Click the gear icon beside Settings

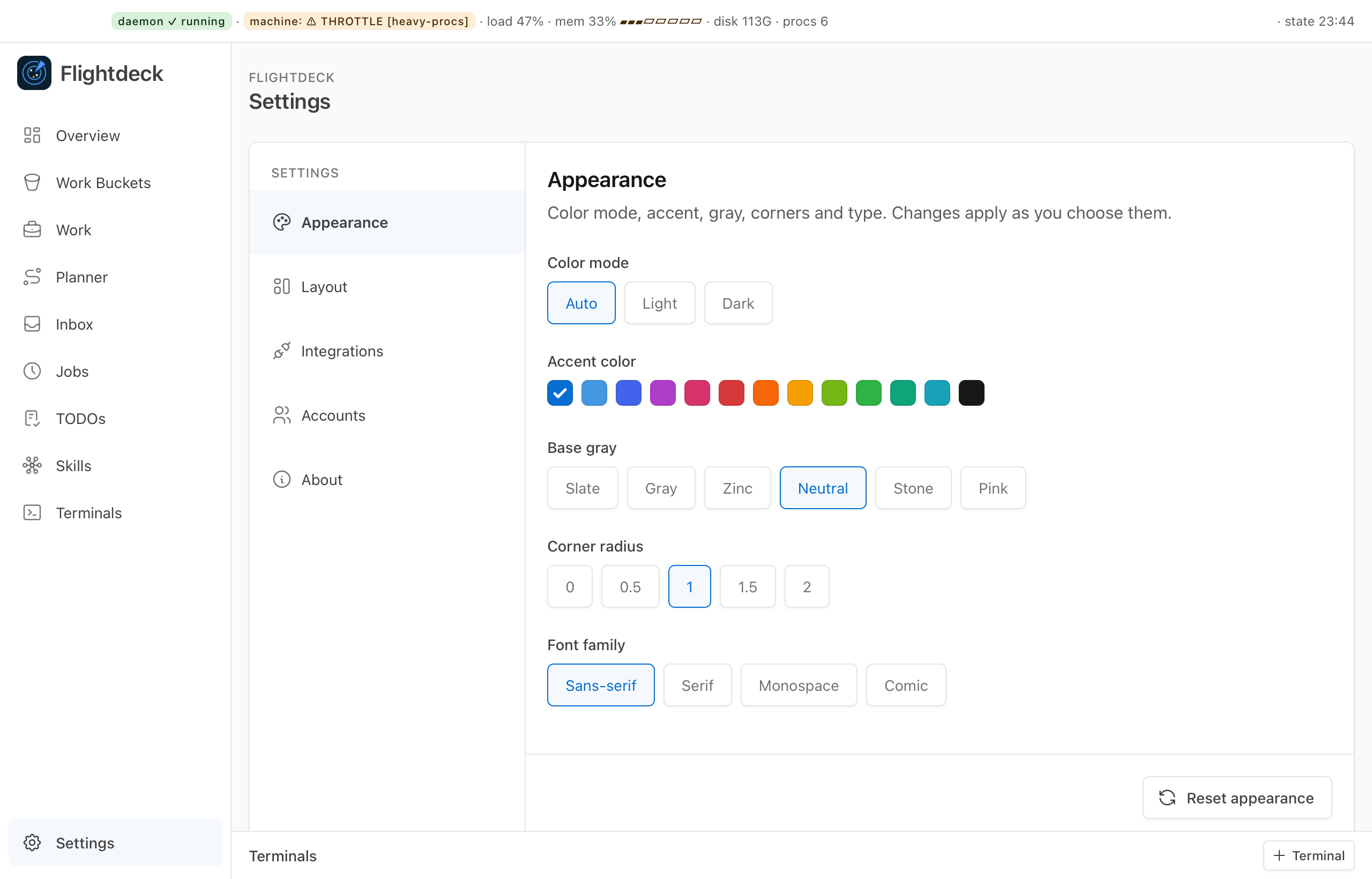32,843
